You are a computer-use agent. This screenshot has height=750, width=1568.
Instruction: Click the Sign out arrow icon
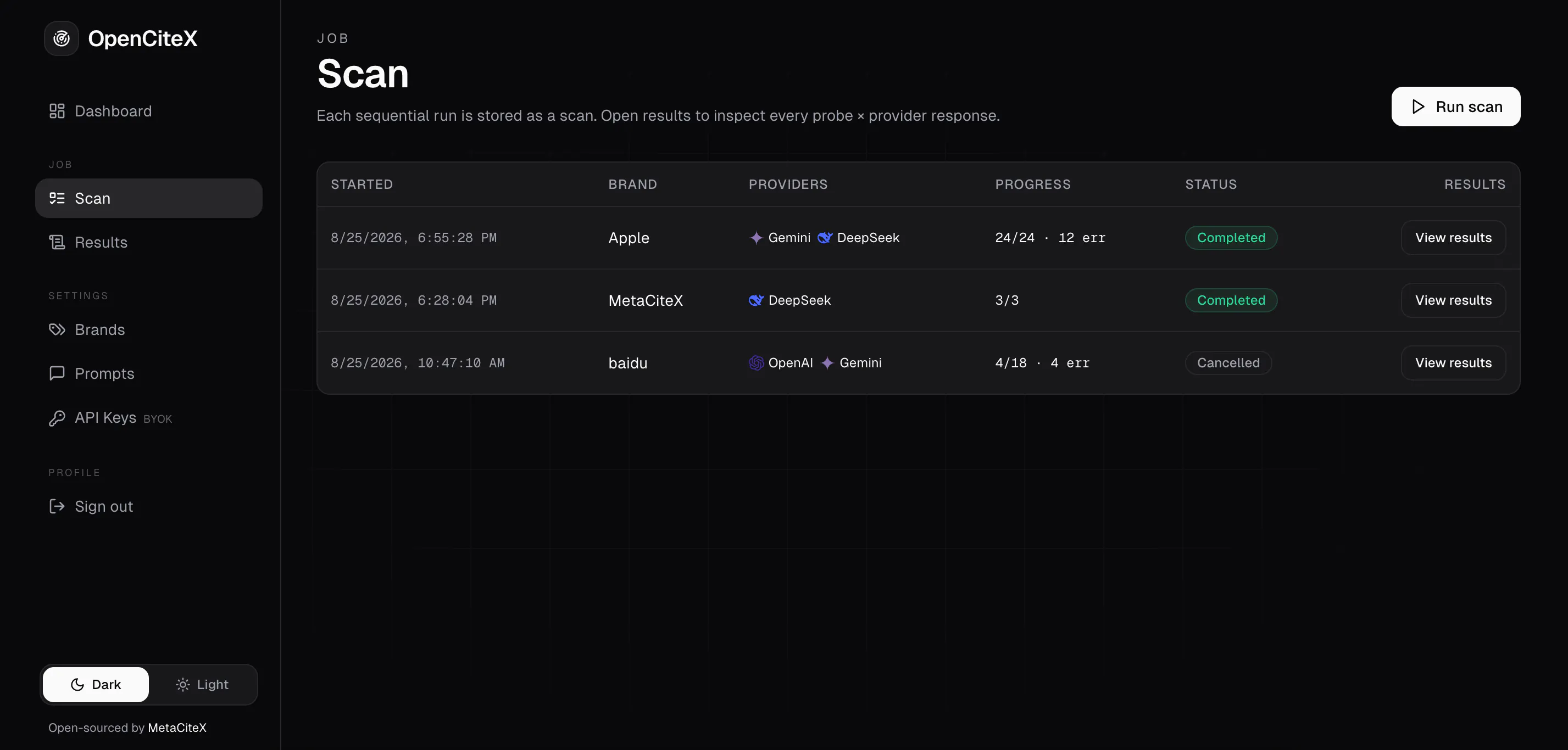(57, 506)
